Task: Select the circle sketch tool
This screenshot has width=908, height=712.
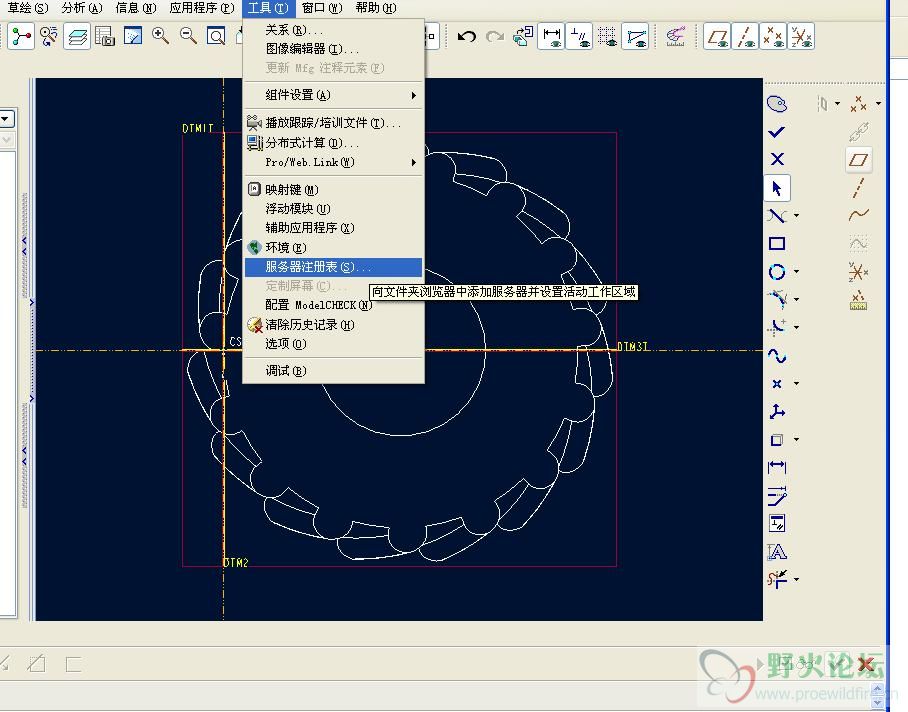Action: (777, 271)
